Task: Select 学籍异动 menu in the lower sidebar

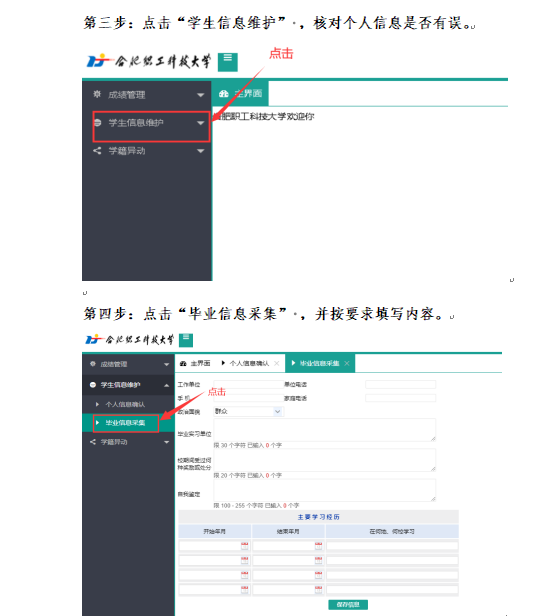Action: click(x=129, y=442)
